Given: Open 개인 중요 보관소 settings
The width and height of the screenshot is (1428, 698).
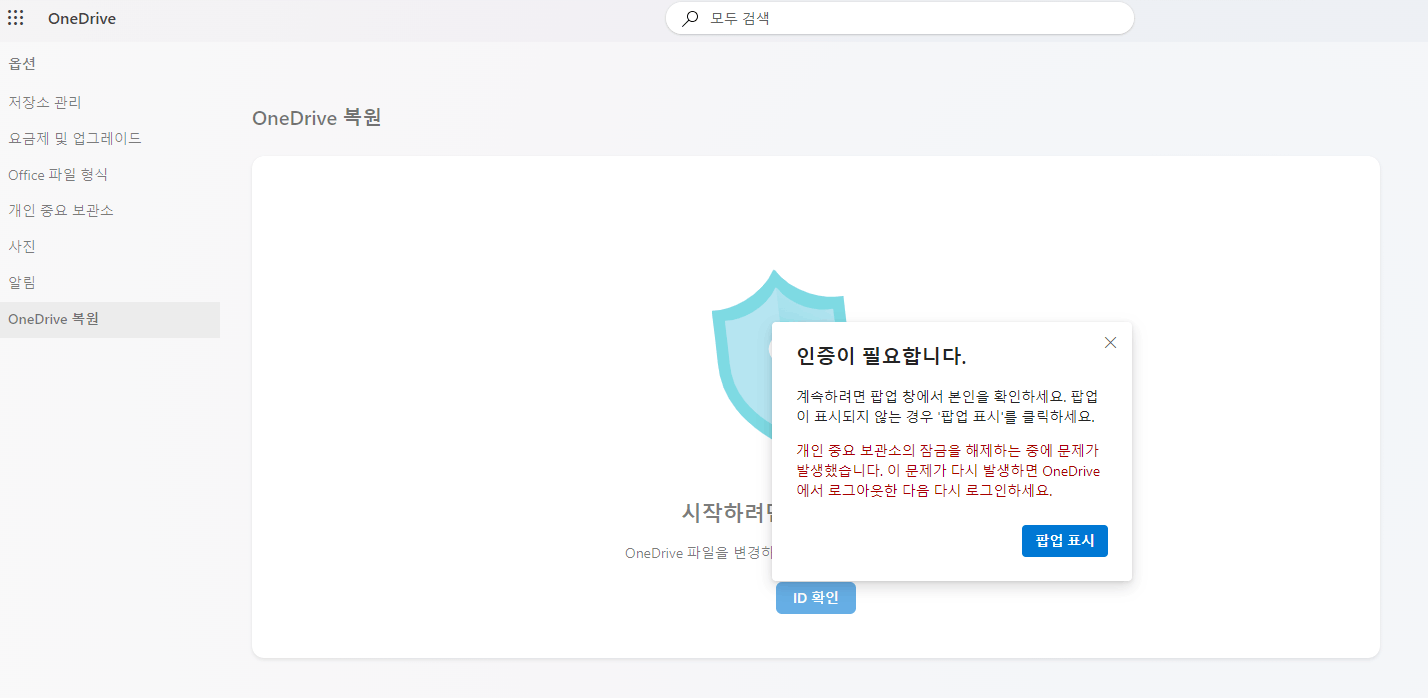Looking at the screenshot, I should point(110,211).
